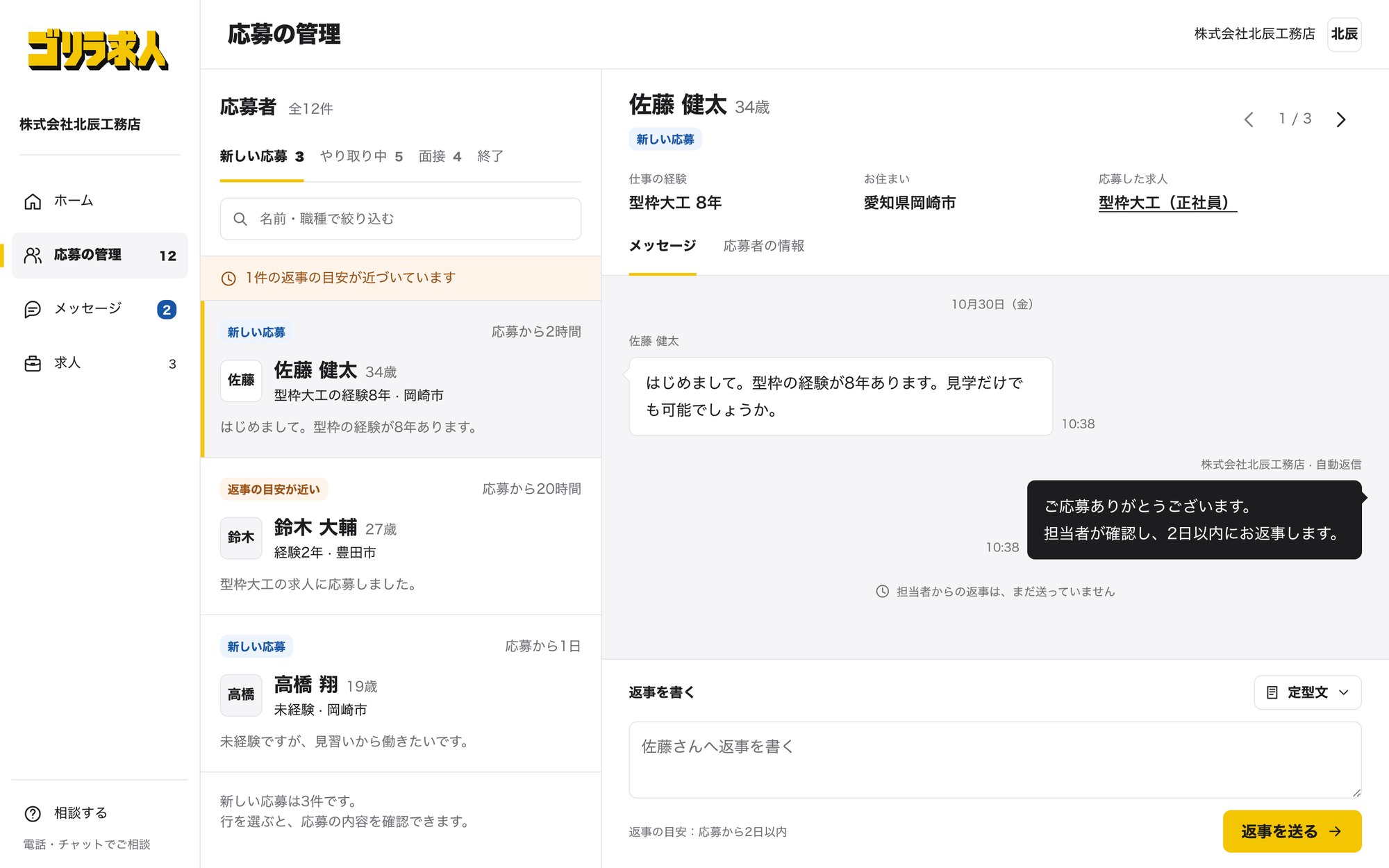The width and height of the screenshot is (1389, 868).
Task: Click 型枠大工 8年 experience text
Action: (x=675, y=203)
